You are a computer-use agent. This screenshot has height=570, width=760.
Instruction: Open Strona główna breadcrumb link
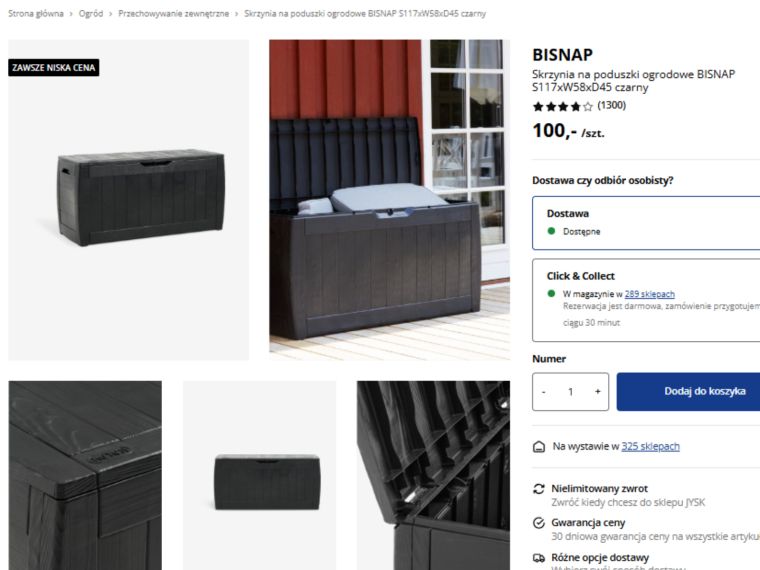[36, 14]
